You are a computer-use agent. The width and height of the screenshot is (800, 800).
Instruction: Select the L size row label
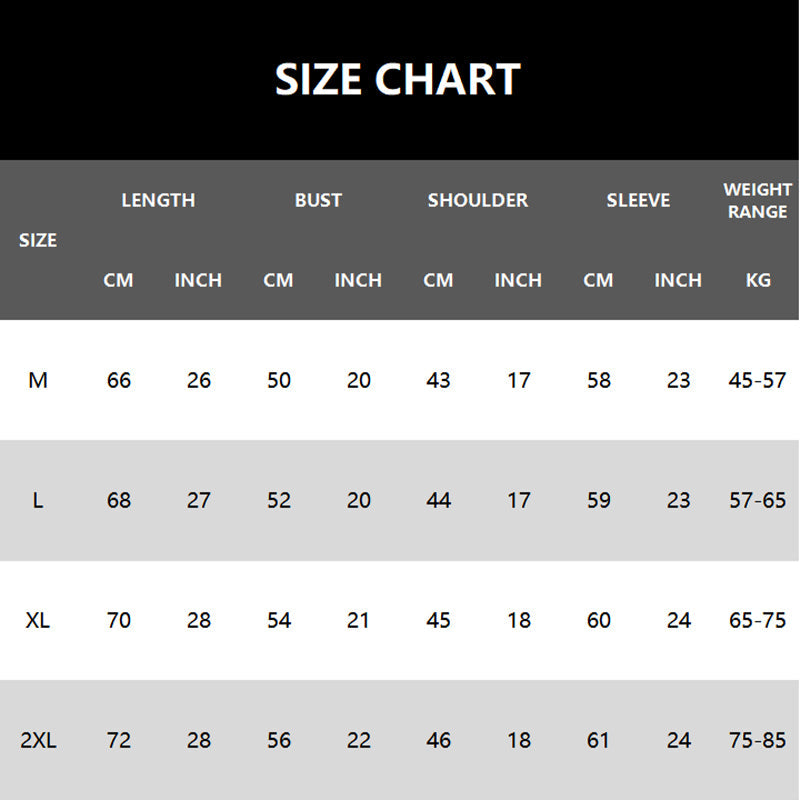coord(38,500)
